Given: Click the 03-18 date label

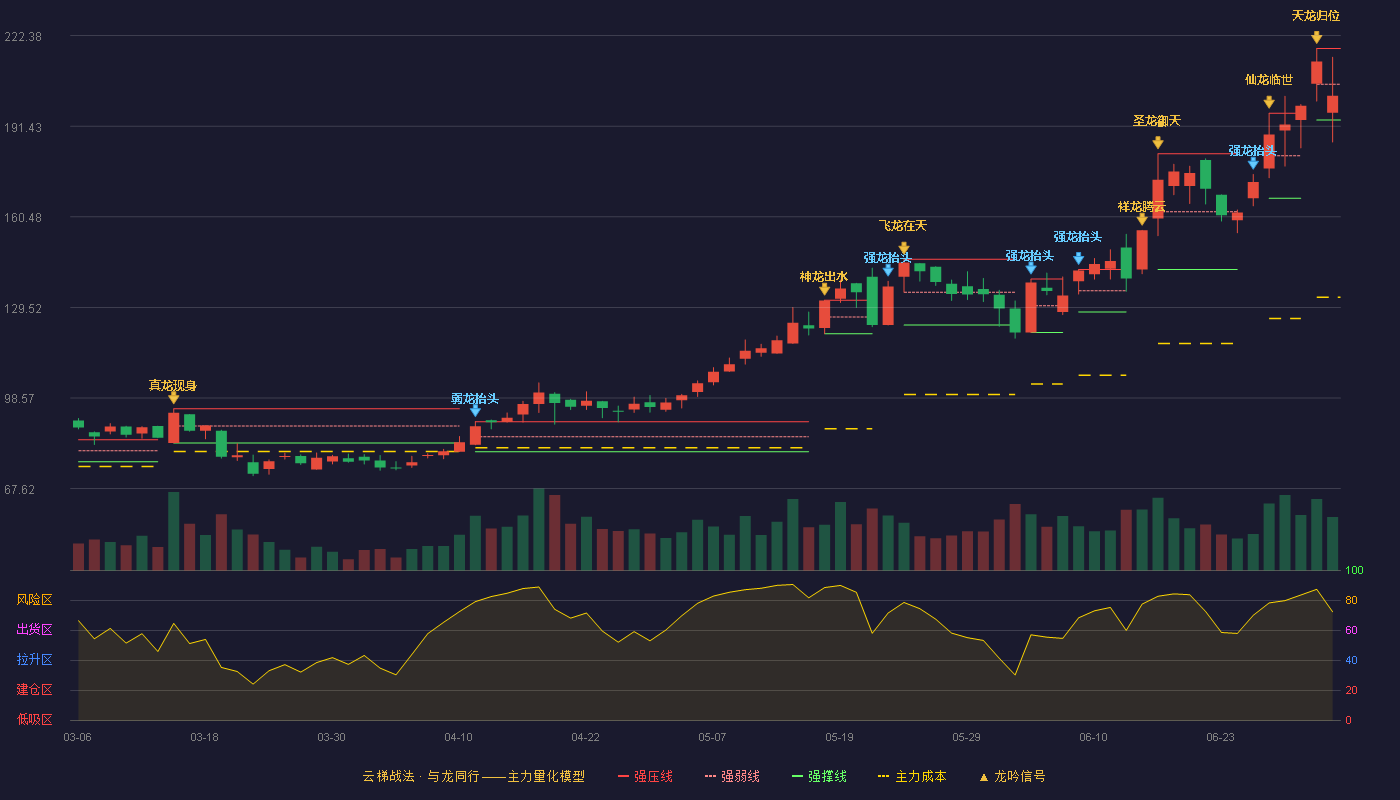Looking at the screenshot, I should (x=204, y=737).
